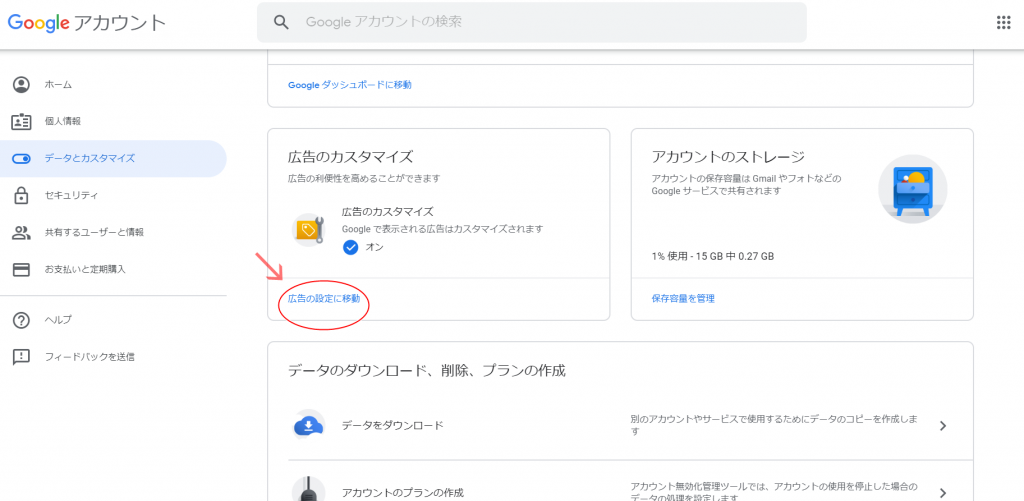Click the ヘルプ question mark icon
1024x501 pixels.
(22, 320)
